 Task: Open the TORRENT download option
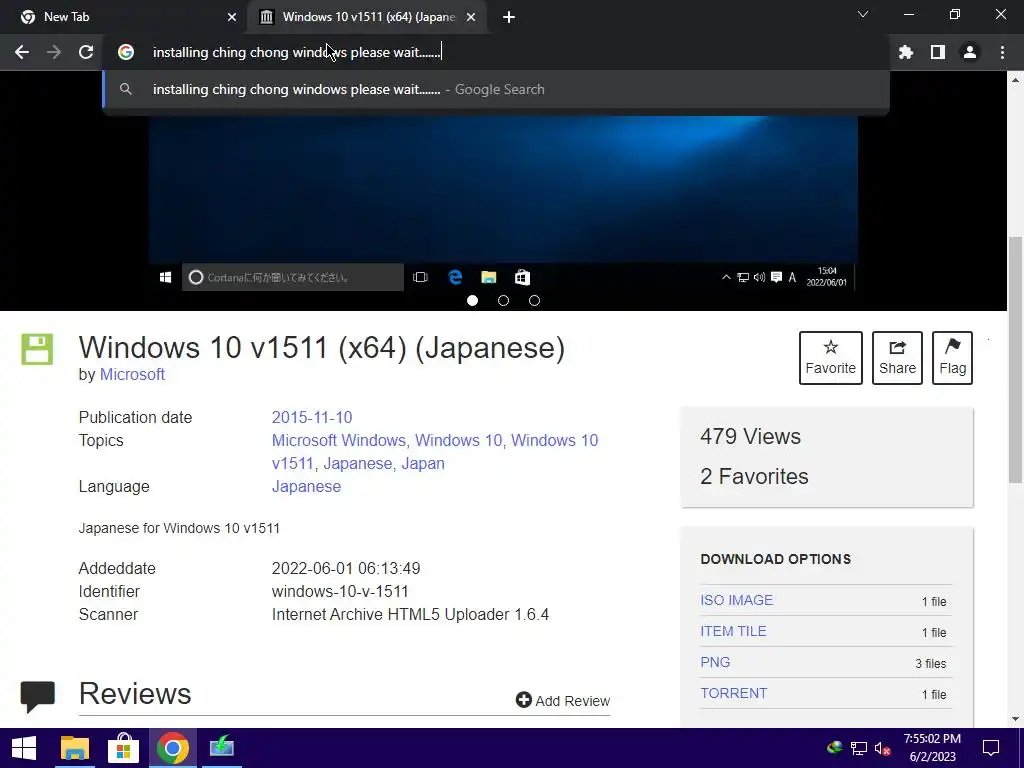733,694
